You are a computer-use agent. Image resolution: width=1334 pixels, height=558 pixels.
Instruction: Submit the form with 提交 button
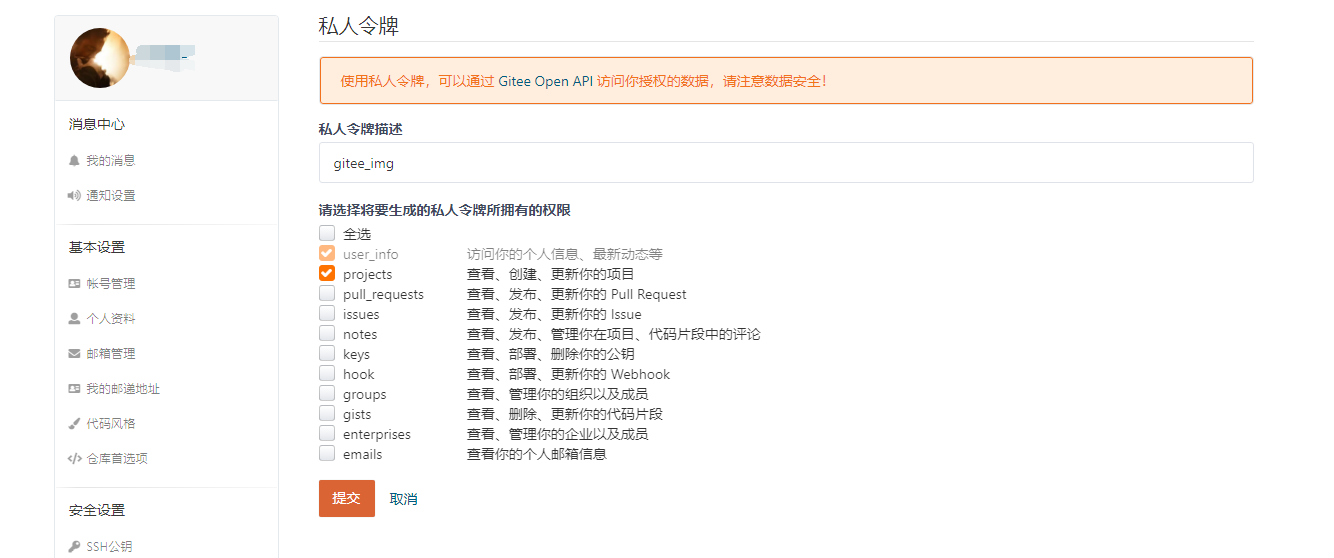tap(347, 498)
